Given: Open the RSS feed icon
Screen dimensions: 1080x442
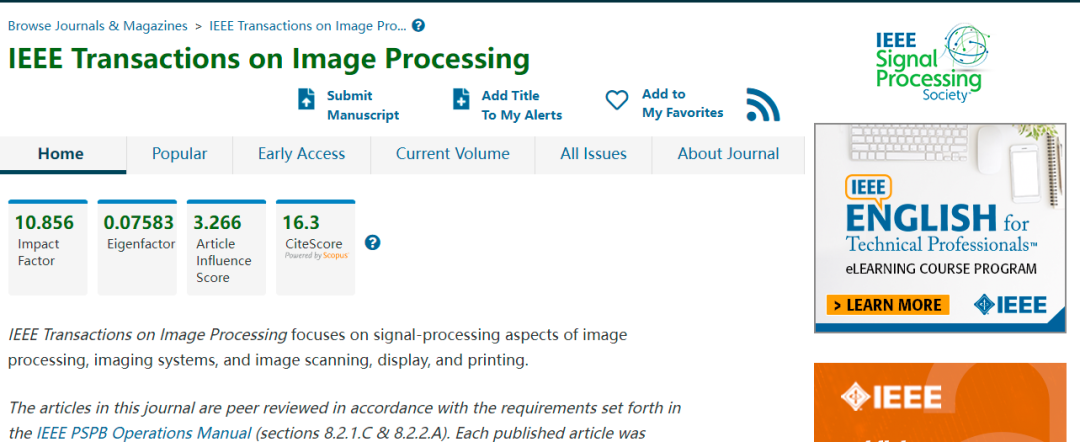Looking at the screenshot, I should 762,104.
